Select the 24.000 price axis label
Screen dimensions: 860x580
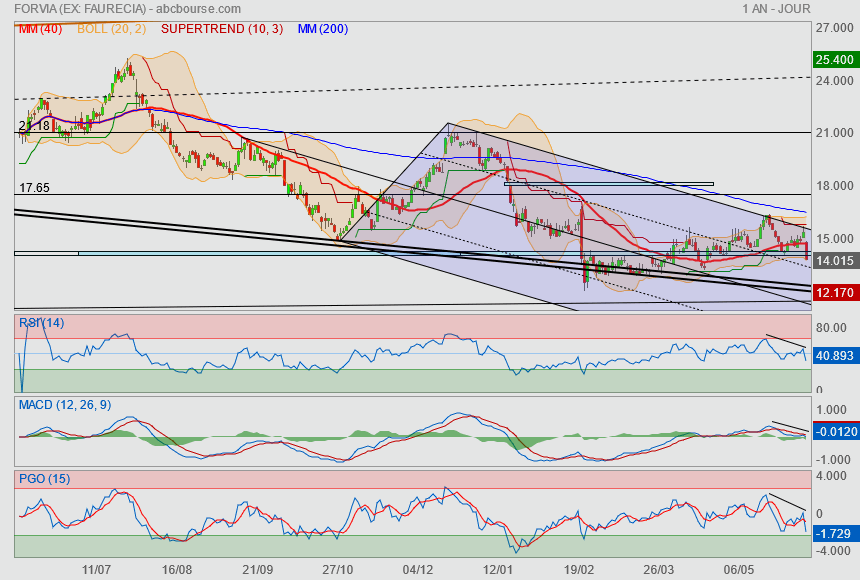click(x=834, y=81)
